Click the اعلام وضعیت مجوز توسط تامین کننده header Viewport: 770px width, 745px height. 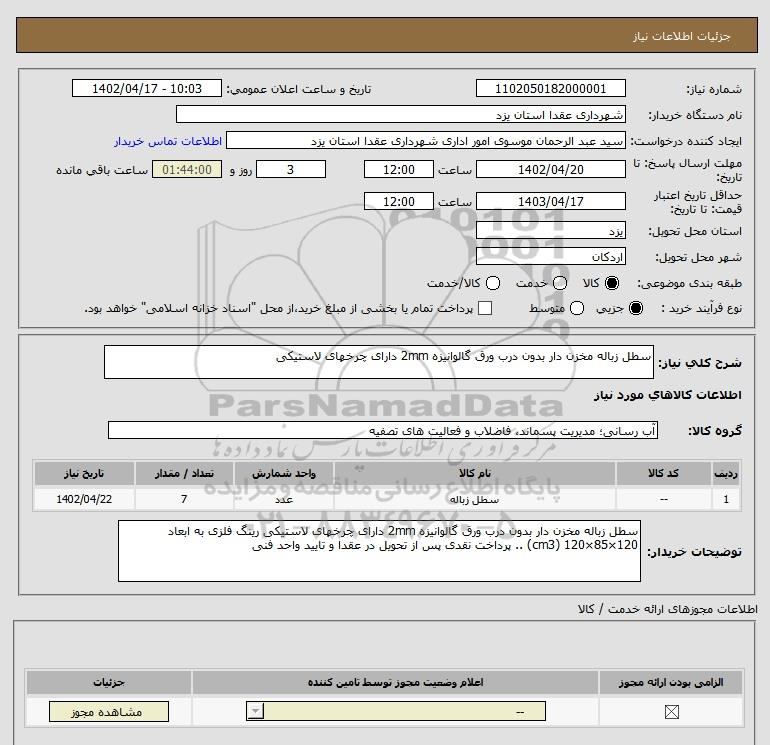point(395,682)
